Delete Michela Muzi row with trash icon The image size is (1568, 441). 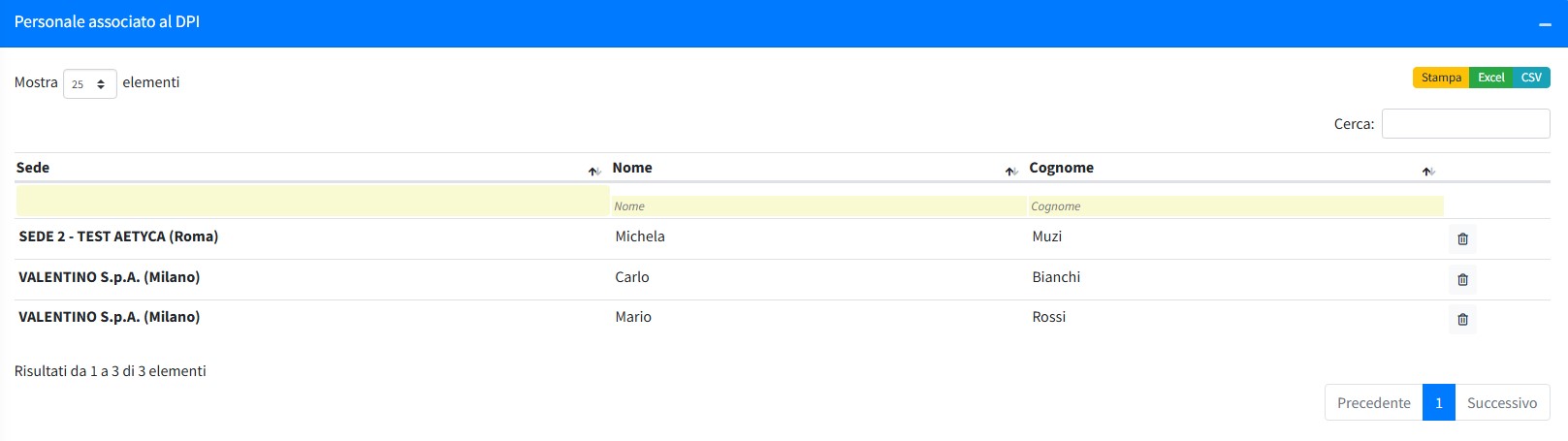[1462, 238]
